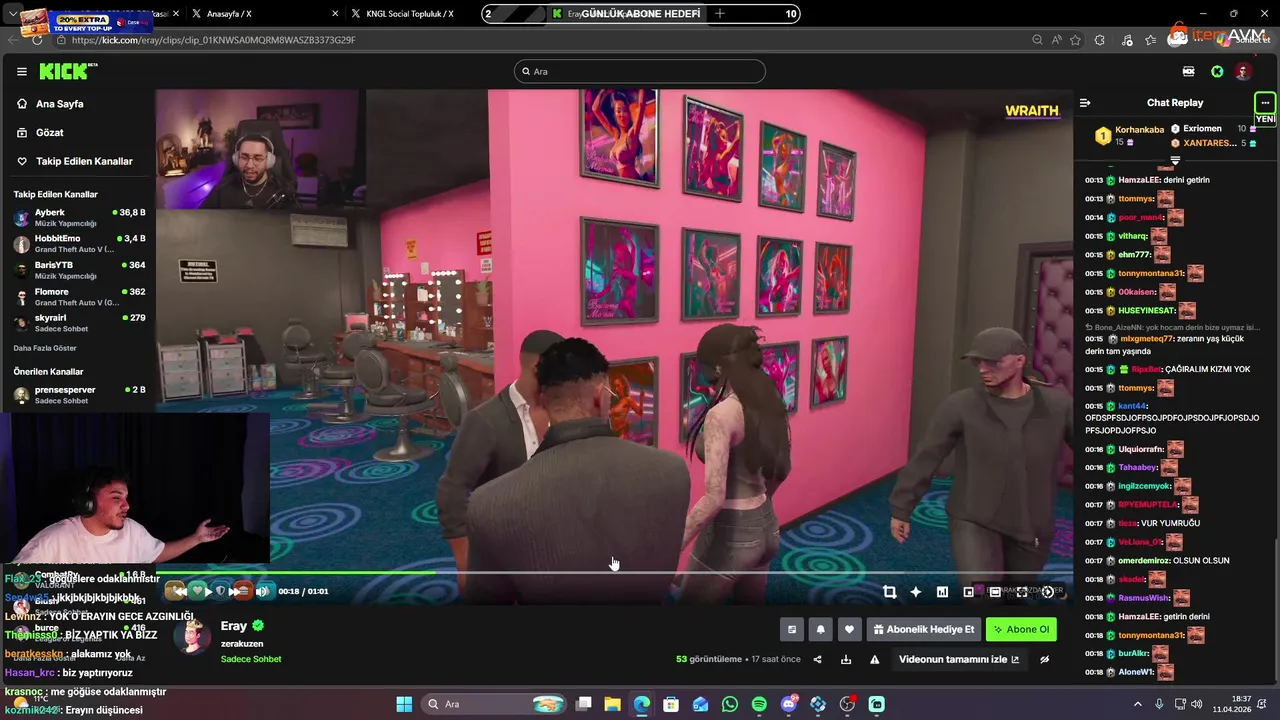Open the clip crop tool icon
Viewport: 1280px width, 720px height.
click(x=889, y=592)
